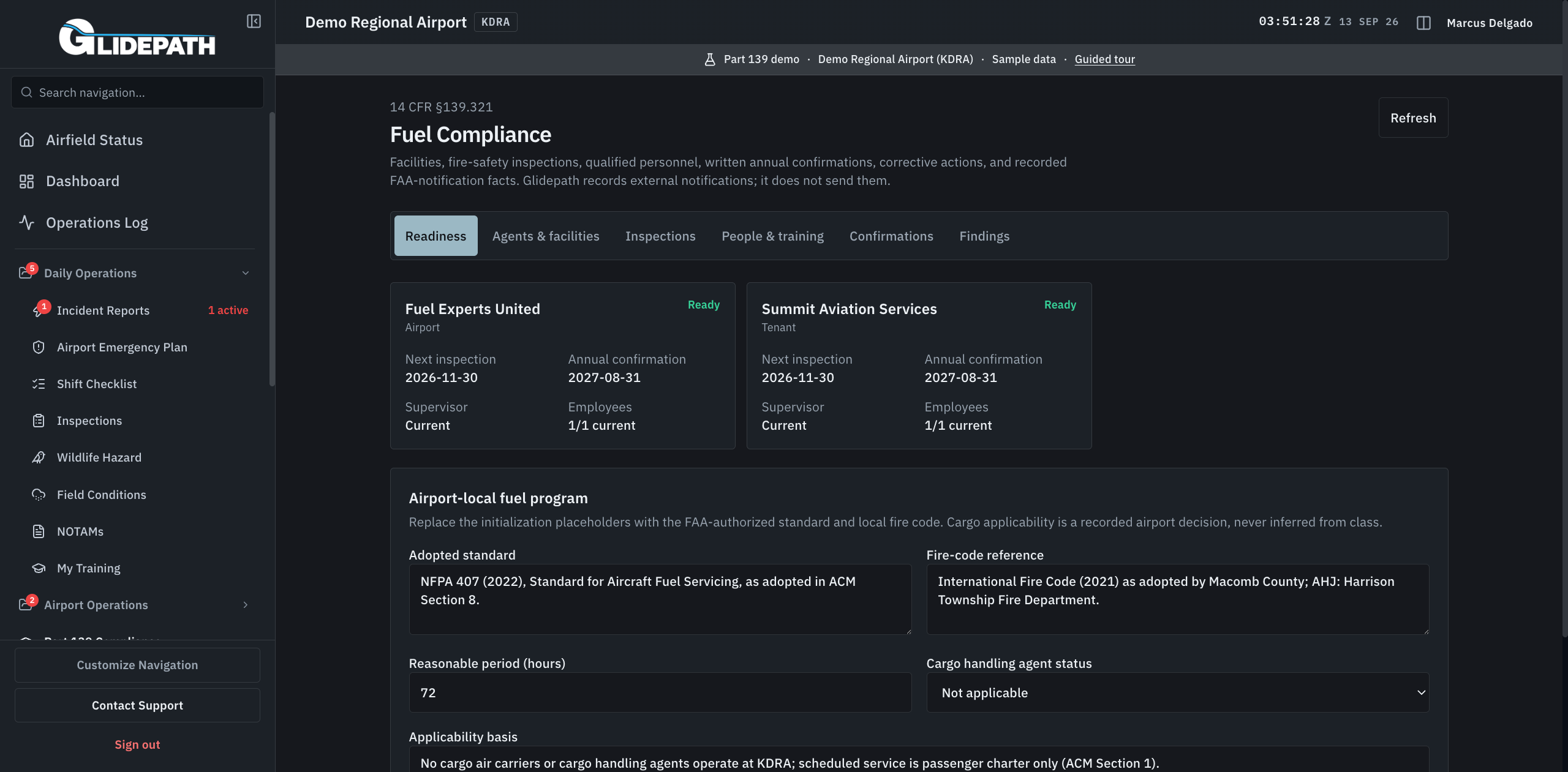Click the KDRA airport code badge
The width and height of the screenshot is (1568, 772).
(x=495, y=22)
